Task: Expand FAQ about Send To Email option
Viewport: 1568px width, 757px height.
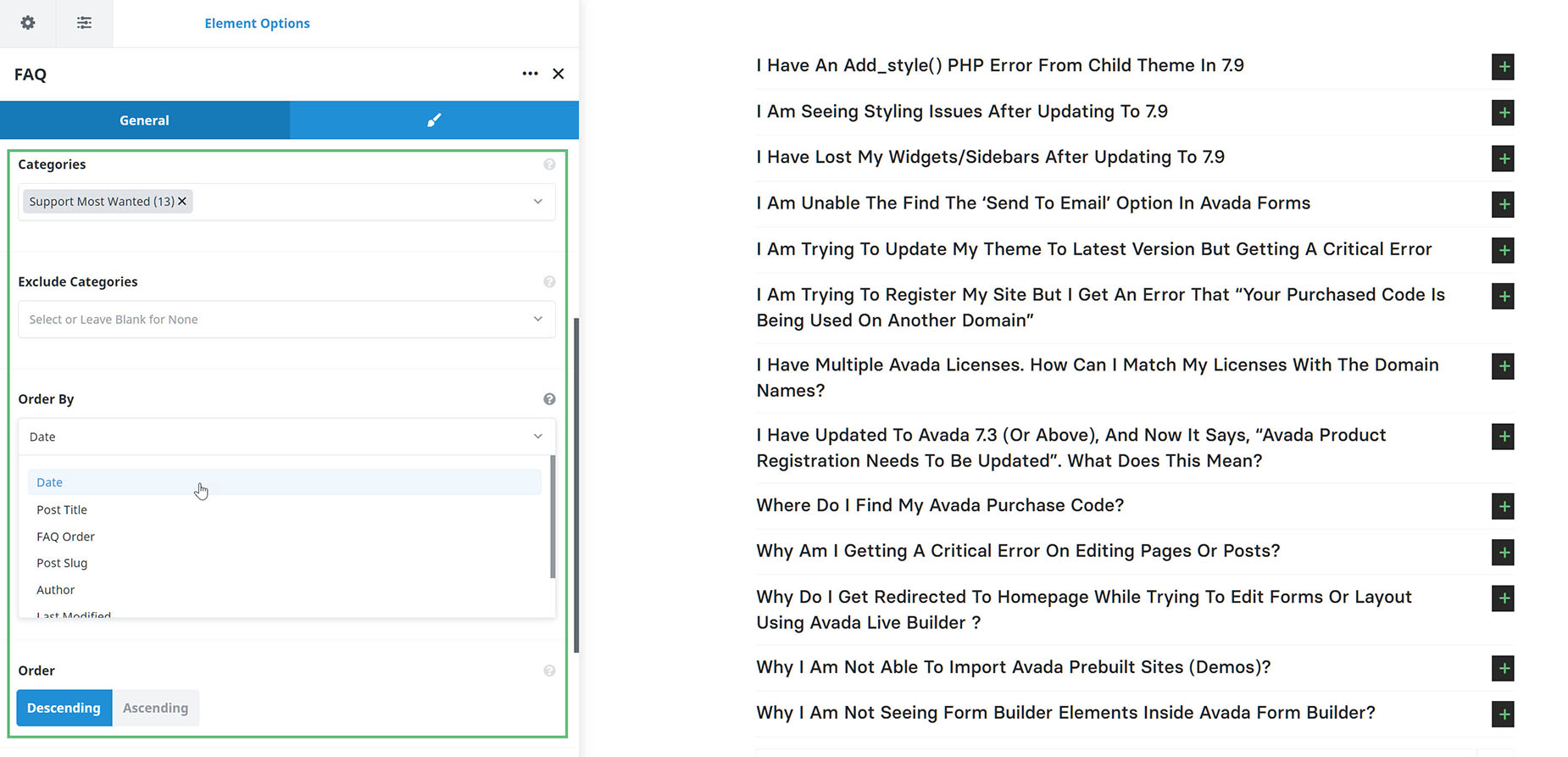Action: [1503, 204]
